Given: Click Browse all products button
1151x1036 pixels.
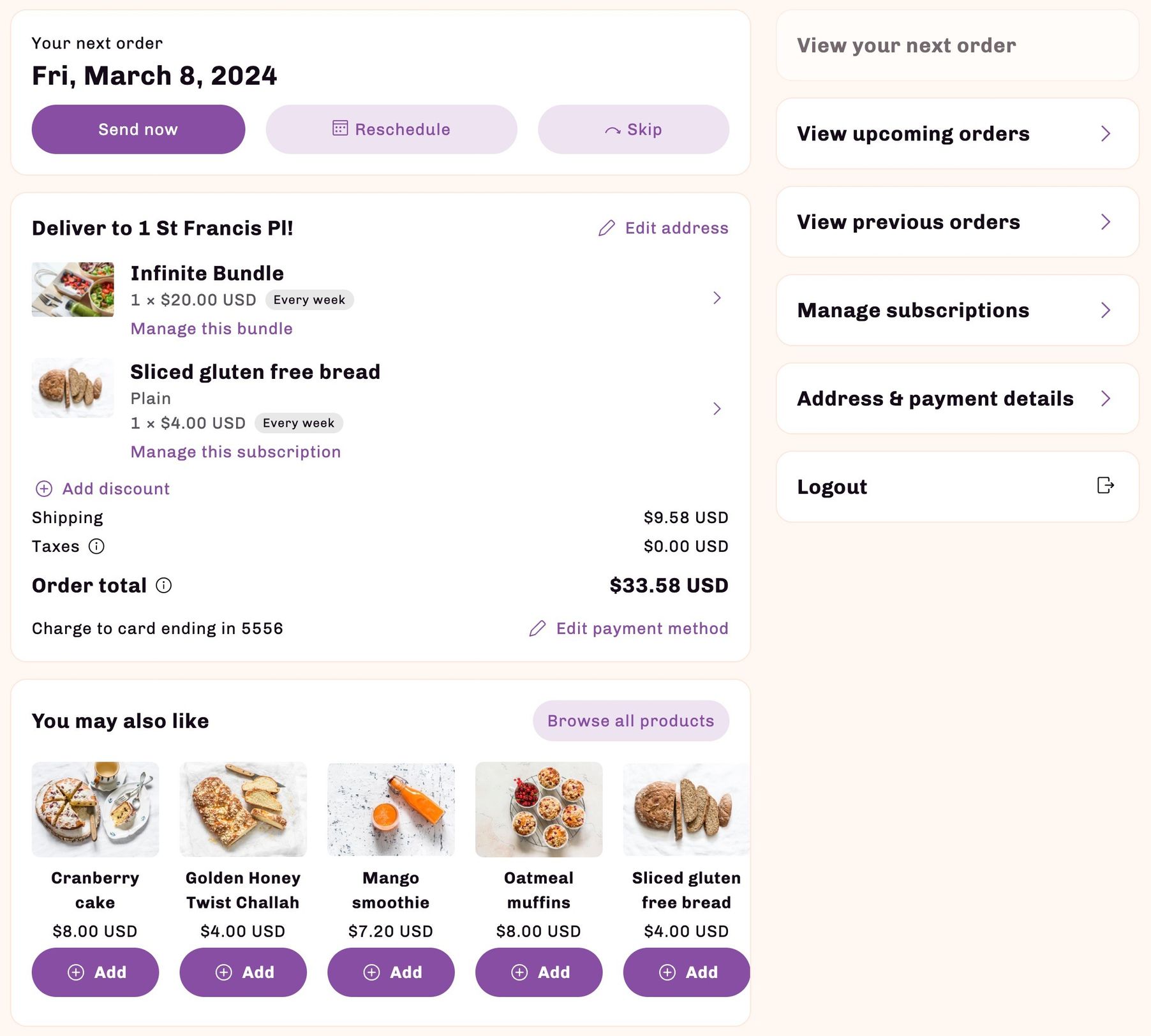Looking at the screenshot, I should point(630,721).
